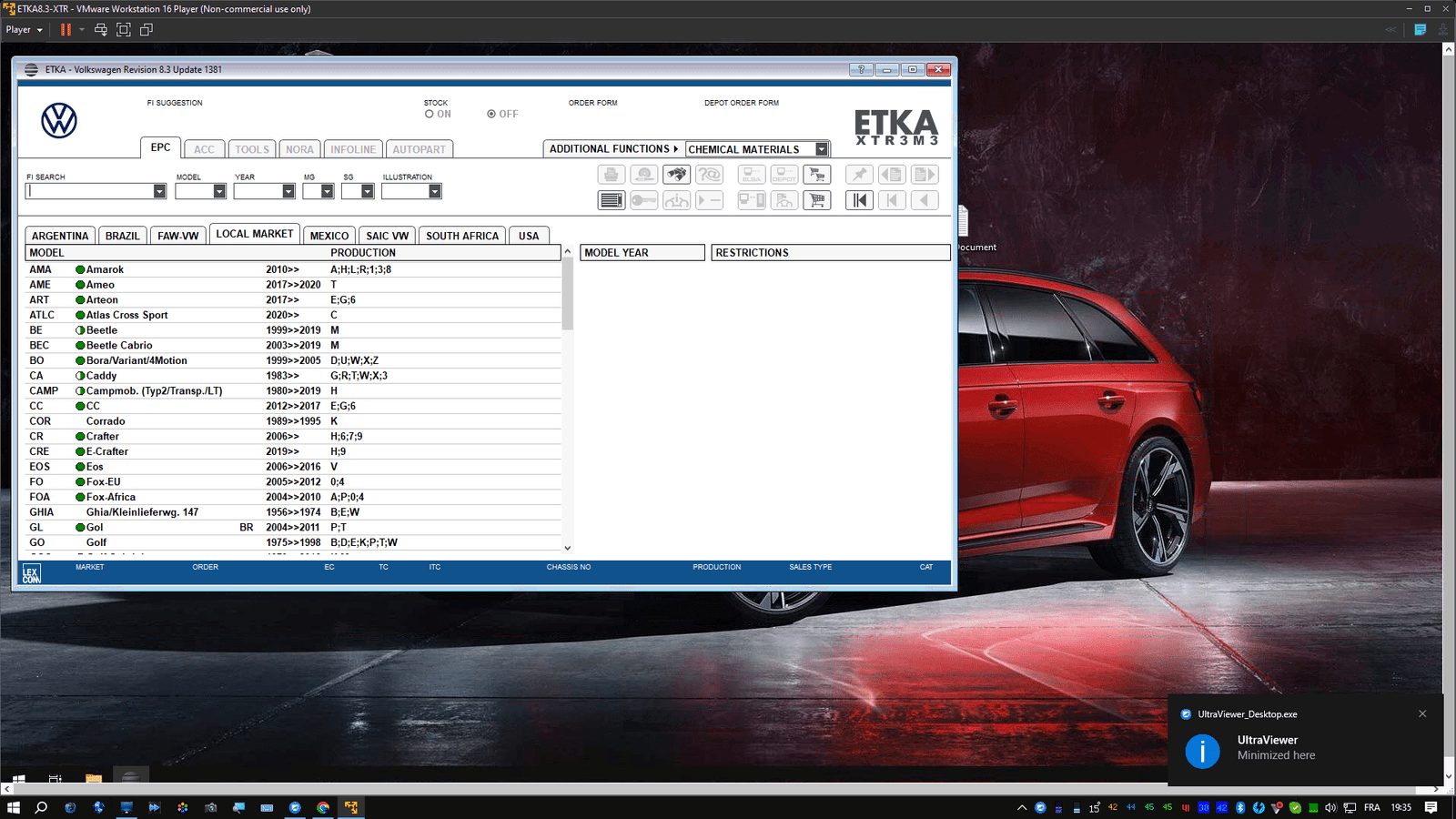1456x819 pixels.
Task: Click the DEPOT ORDER FORM label
Action: (x=742, y=103)
